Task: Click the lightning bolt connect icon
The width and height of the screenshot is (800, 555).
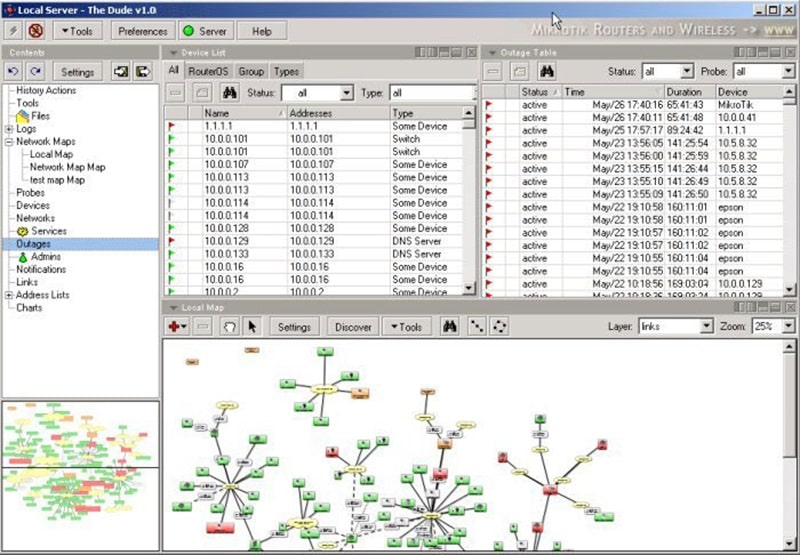Action: (x=13, y=31)
